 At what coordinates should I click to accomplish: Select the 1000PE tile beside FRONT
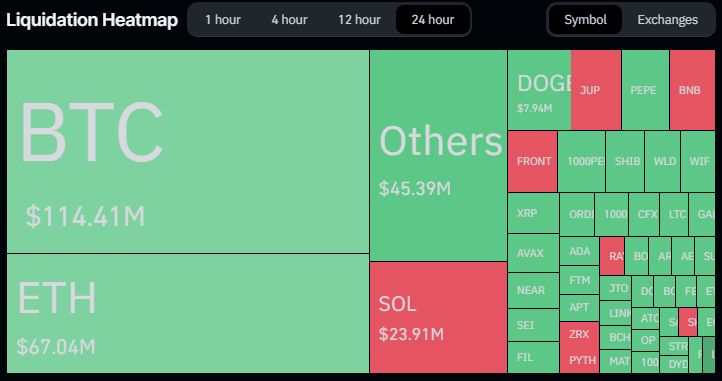point(582,161)
